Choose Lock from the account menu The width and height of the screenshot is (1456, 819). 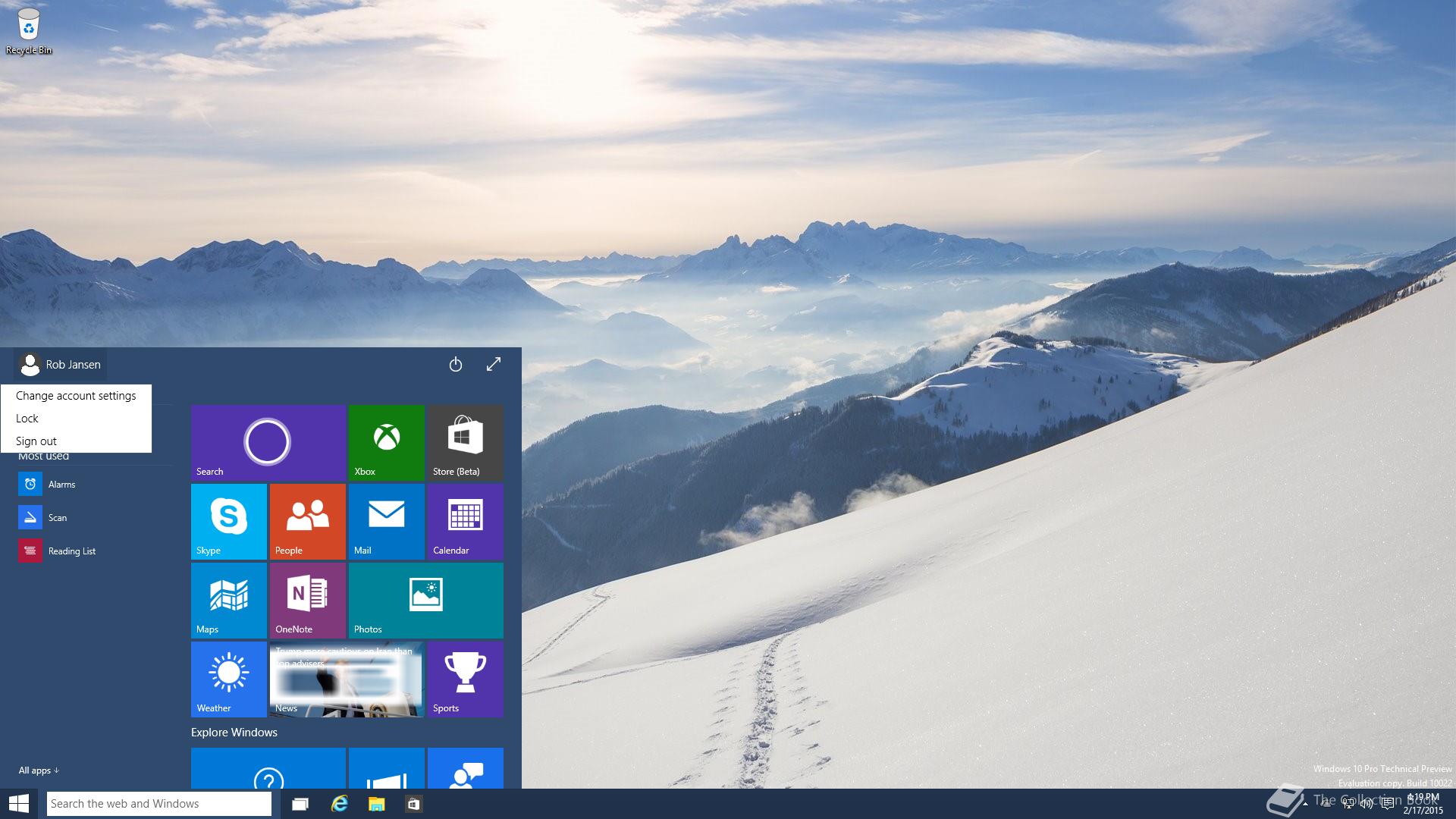point(76,419)
